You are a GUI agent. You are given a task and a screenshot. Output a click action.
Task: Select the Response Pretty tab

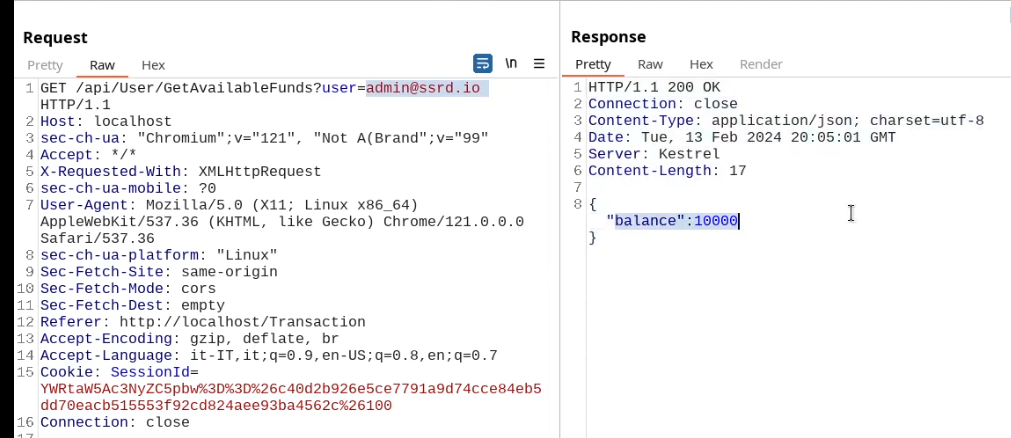[x=593, y=65]
